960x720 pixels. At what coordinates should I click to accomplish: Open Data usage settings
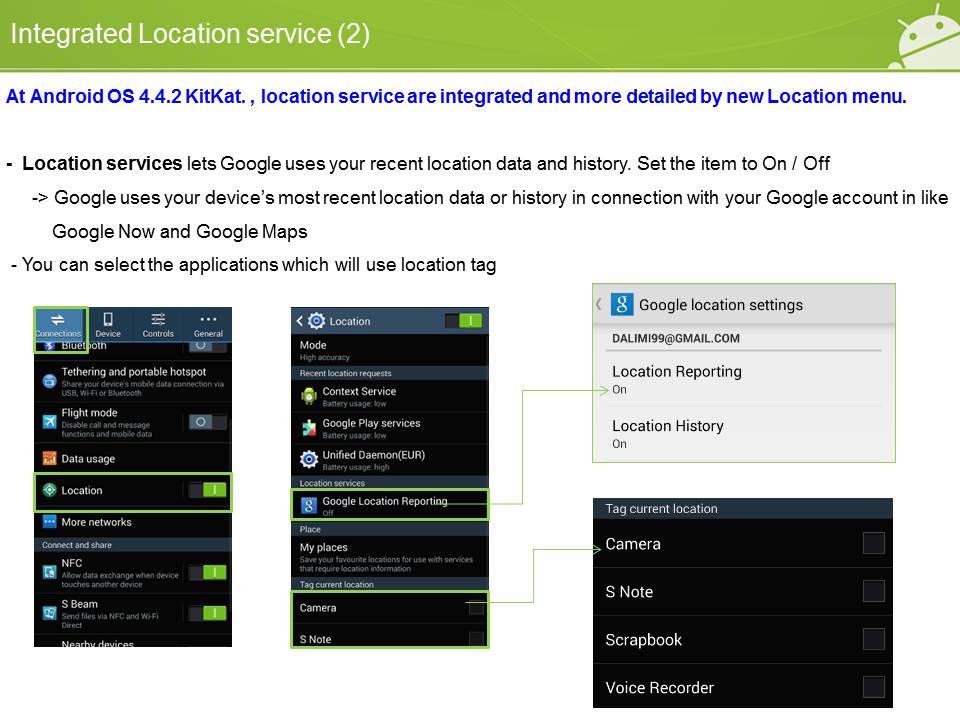133,459
